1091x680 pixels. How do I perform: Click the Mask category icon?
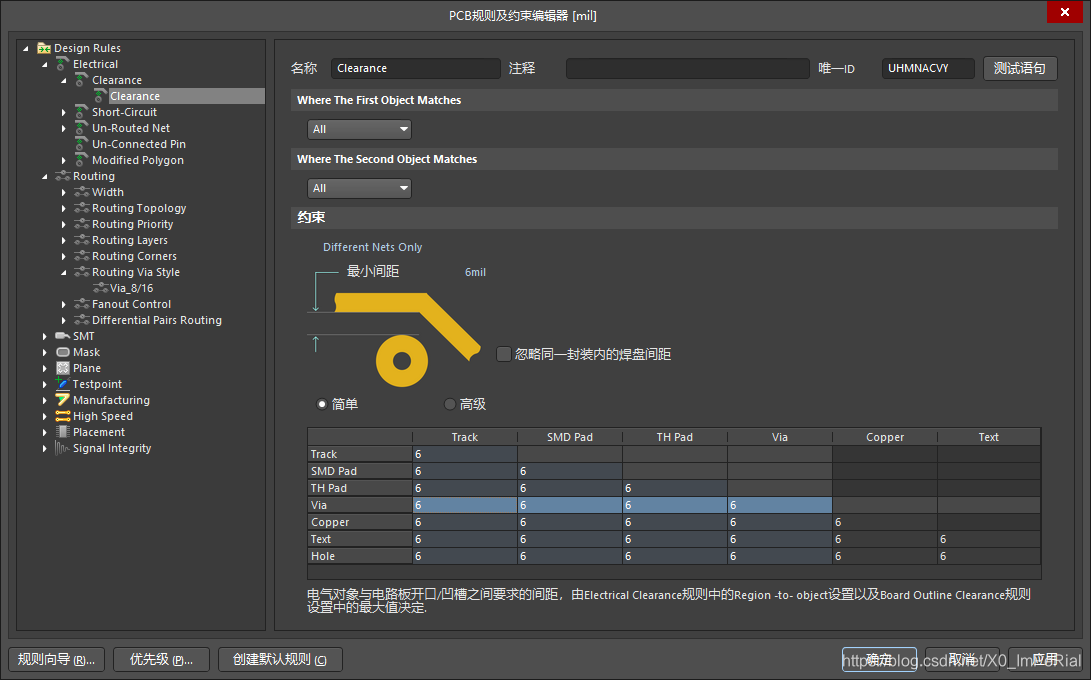[63, 352]
